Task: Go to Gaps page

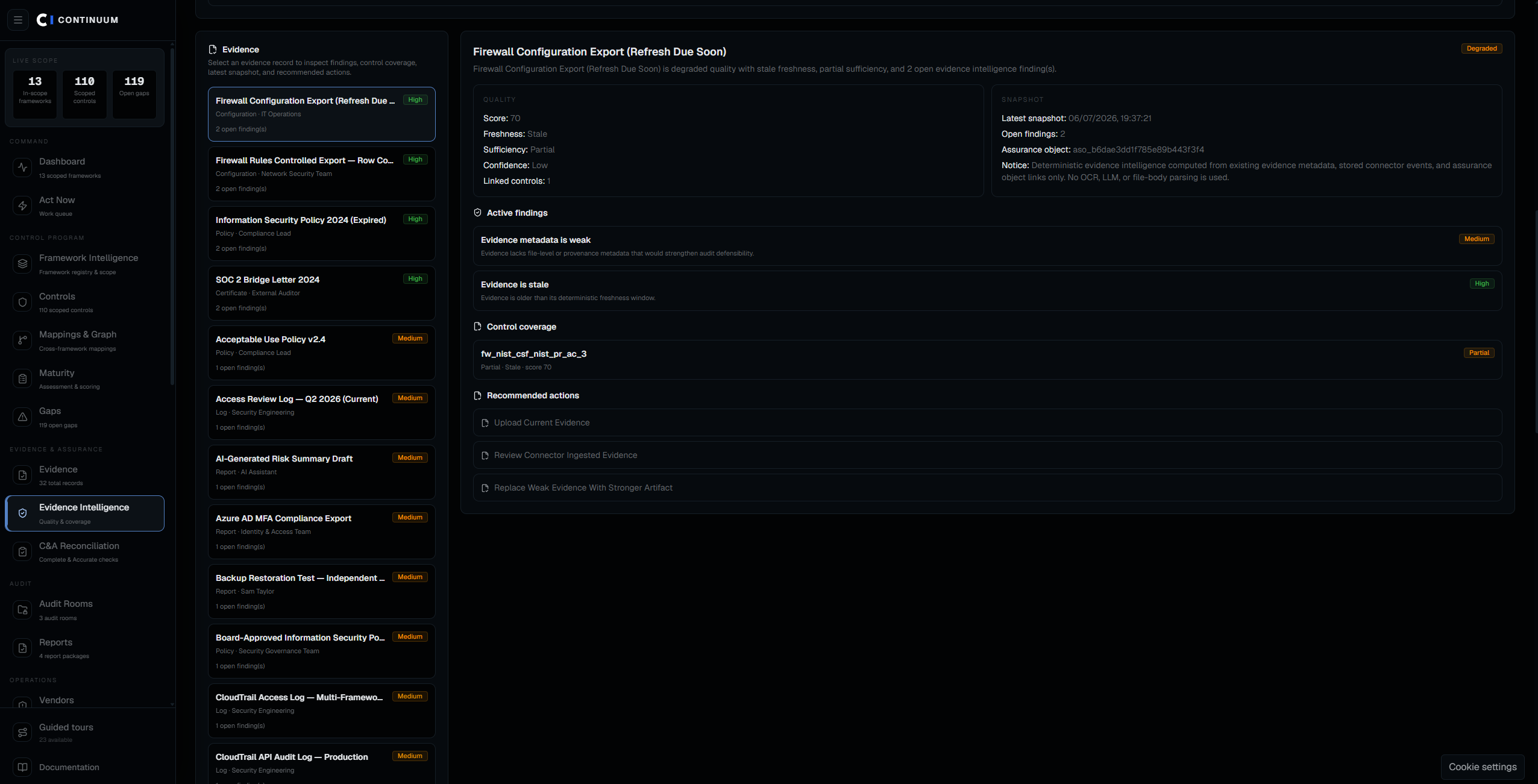Action: tap(85, 417)
